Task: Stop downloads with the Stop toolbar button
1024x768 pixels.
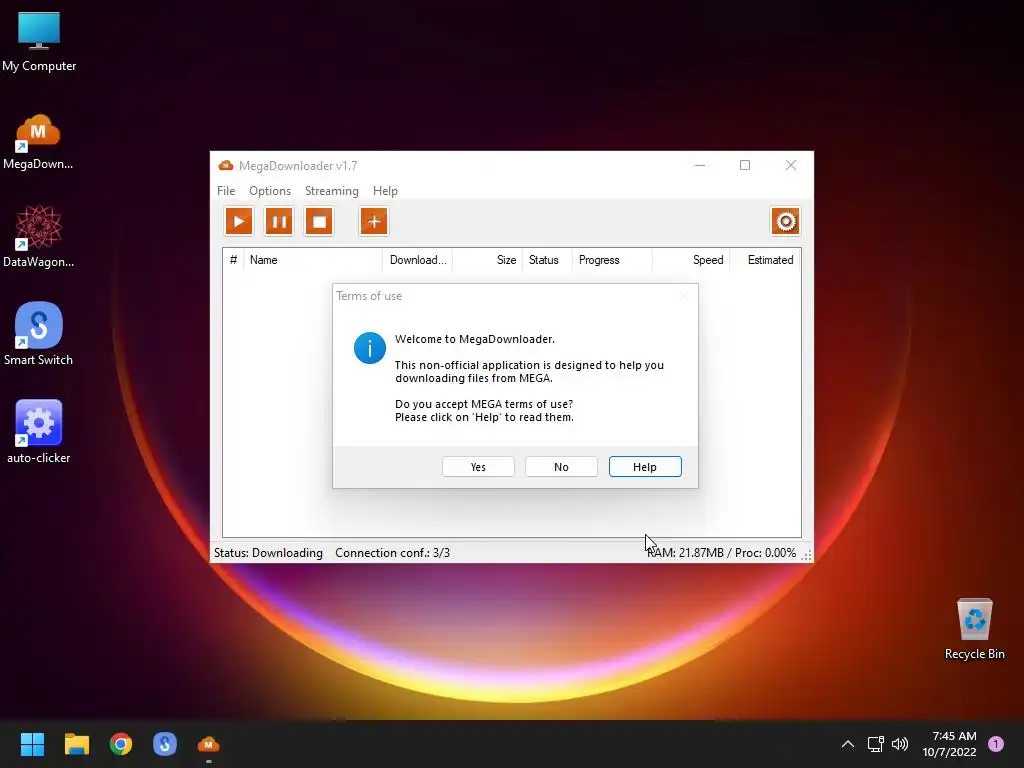Action: click(319, 221)
